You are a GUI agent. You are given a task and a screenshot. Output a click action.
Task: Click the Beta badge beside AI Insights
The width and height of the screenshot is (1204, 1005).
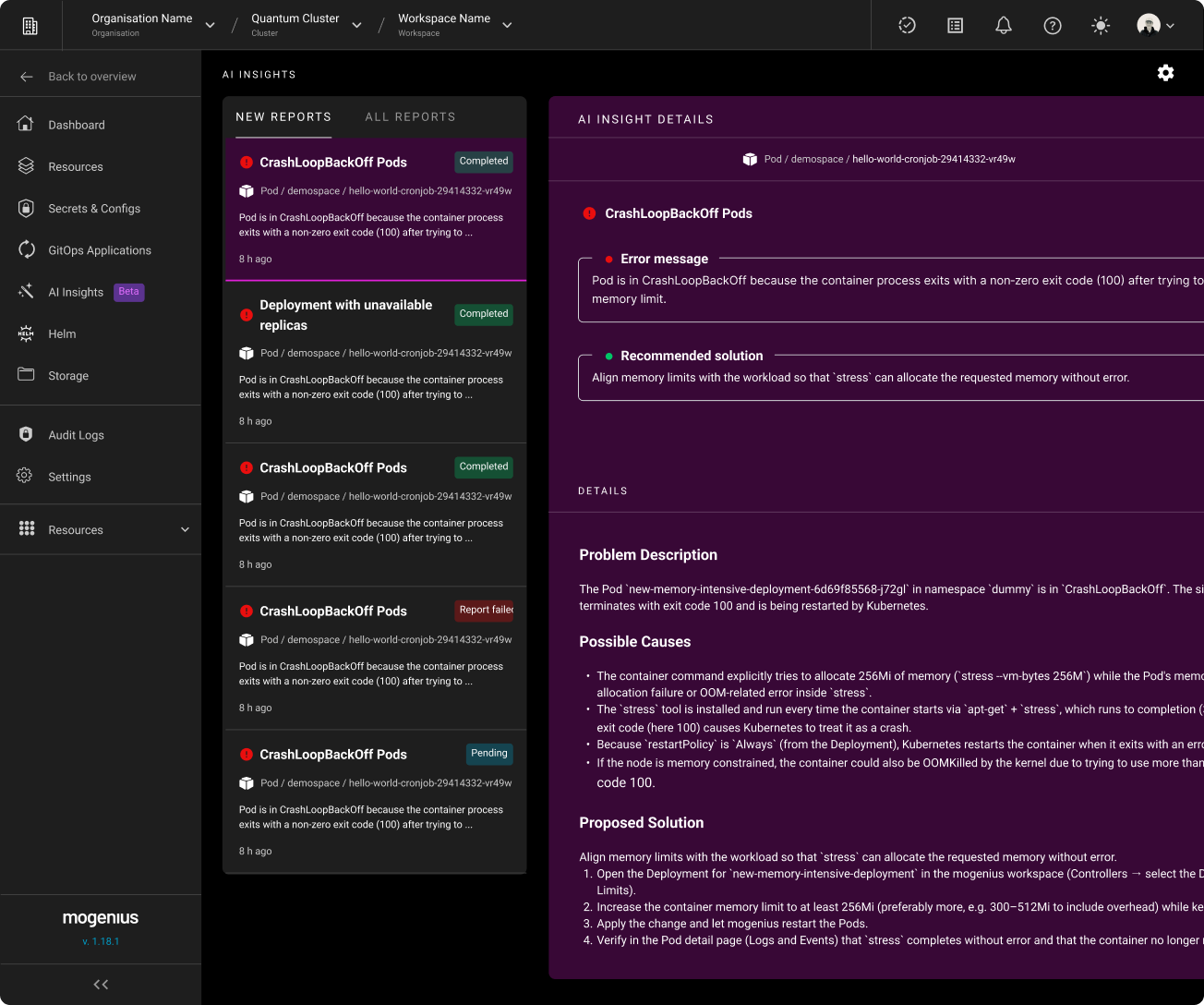(129, 292)
